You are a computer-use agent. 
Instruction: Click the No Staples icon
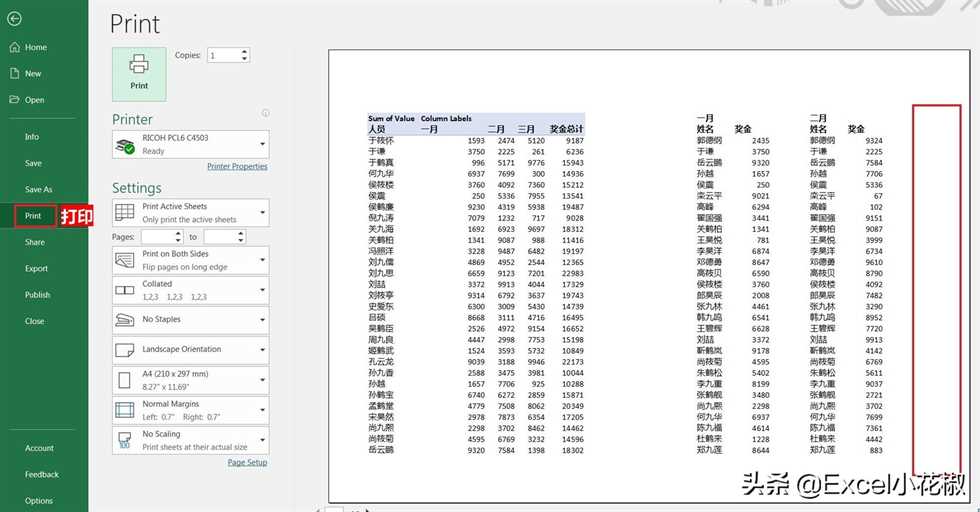(x=125, y=320)
